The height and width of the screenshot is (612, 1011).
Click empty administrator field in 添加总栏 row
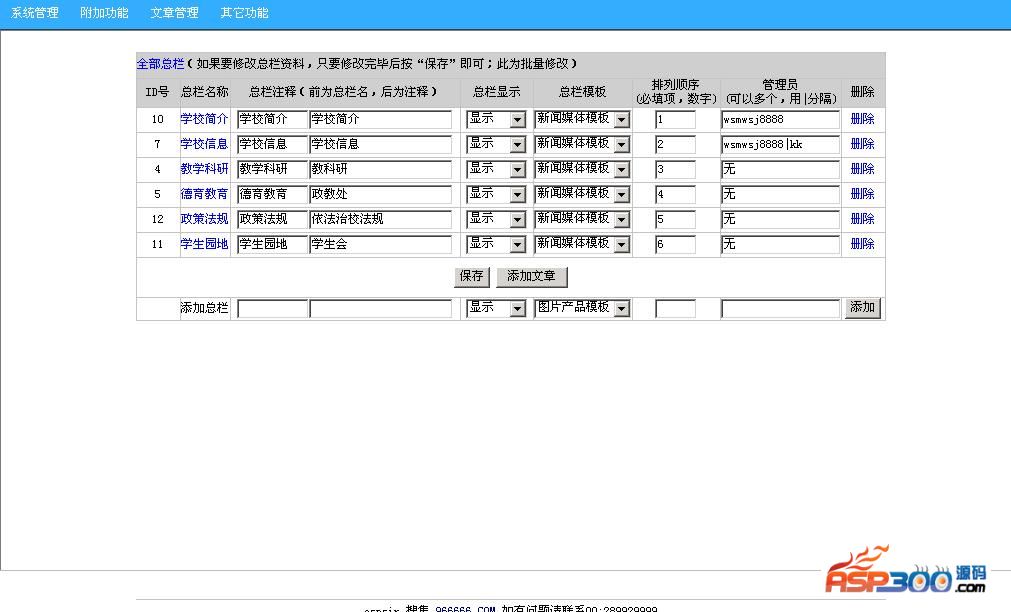click(780, 309)
